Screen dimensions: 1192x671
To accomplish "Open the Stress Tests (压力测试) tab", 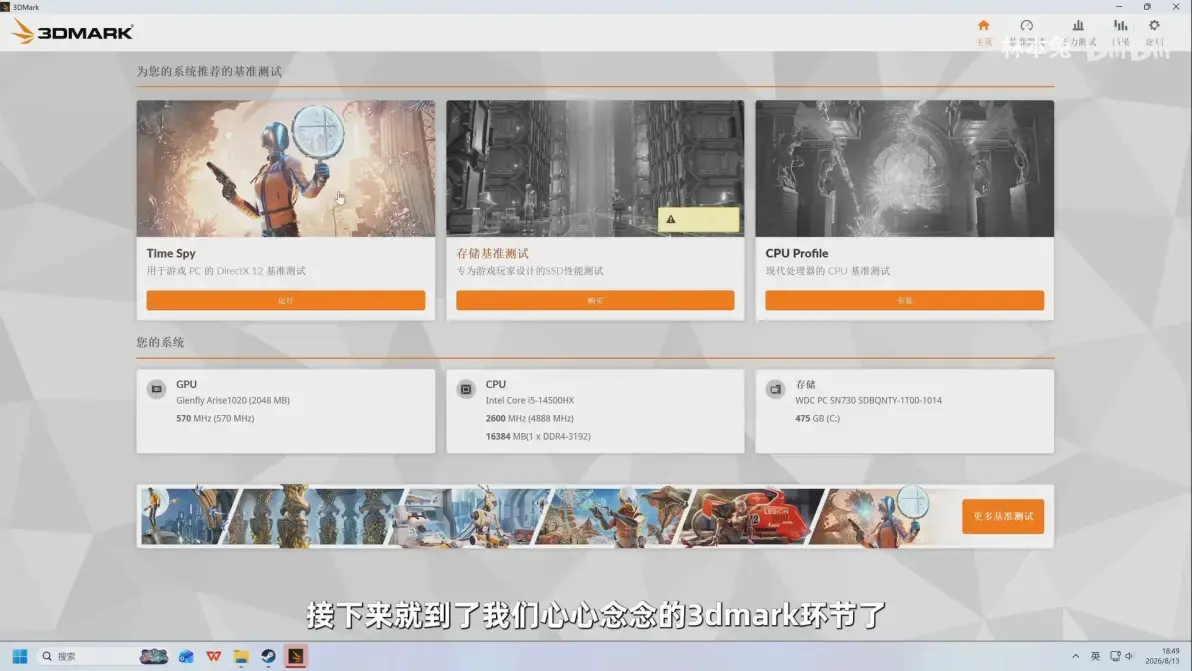I will coord(1079,33).
